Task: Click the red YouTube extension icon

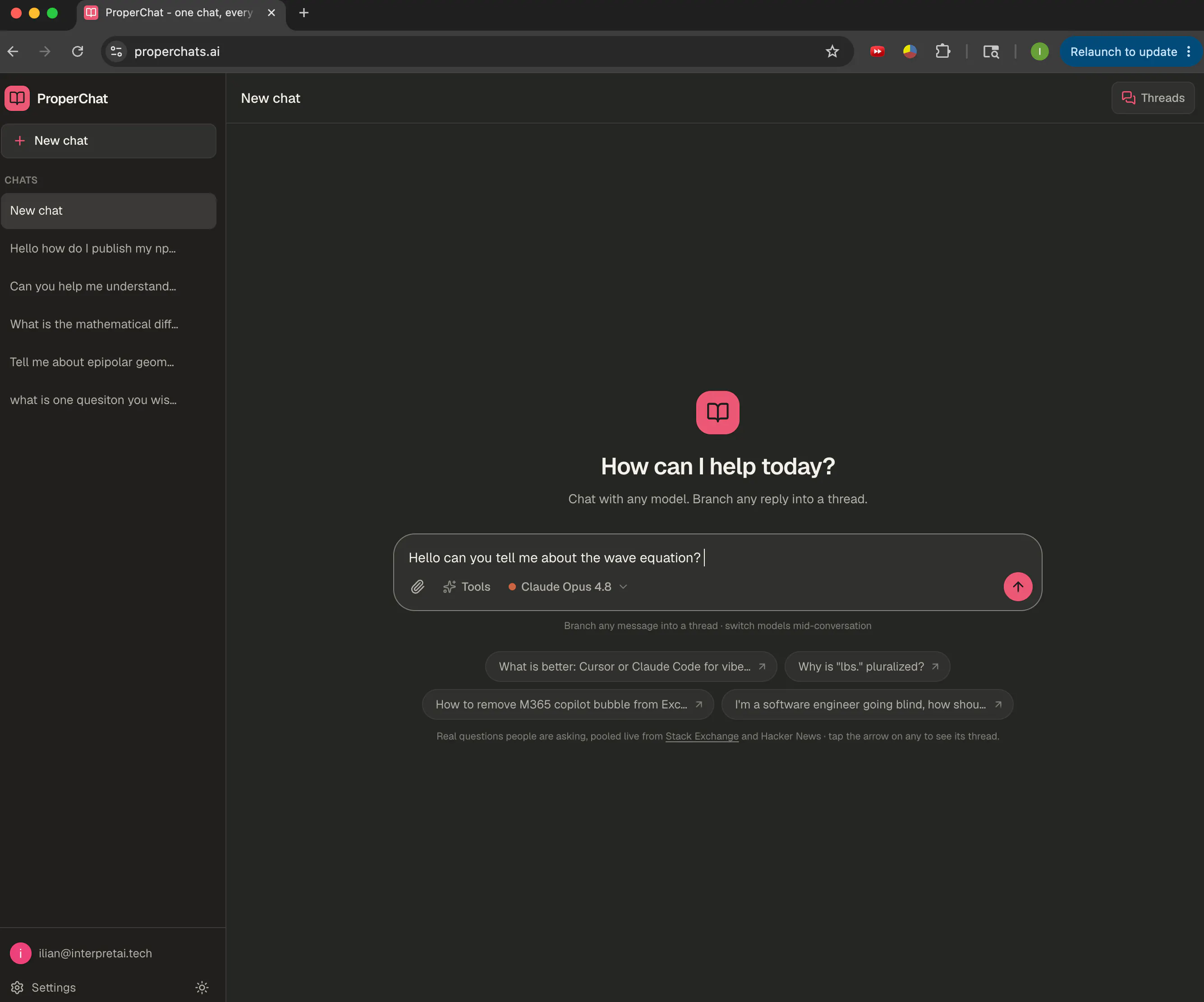Action: 877,51
